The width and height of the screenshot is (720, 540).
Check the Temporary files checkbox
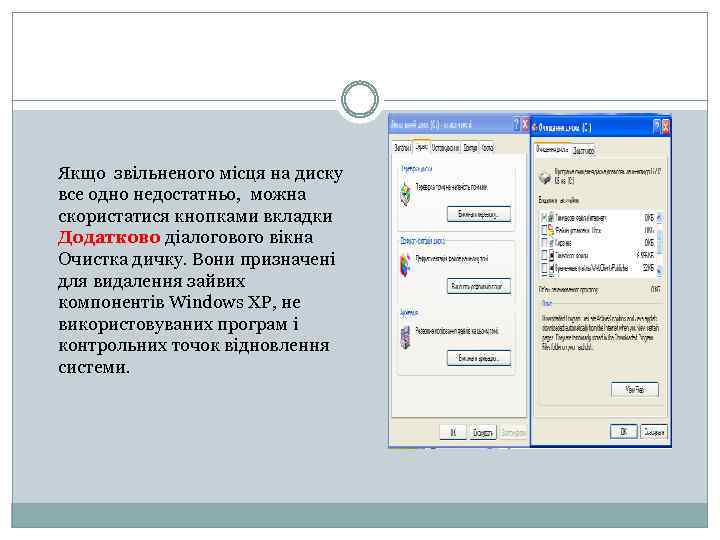[x=544, y=255]
